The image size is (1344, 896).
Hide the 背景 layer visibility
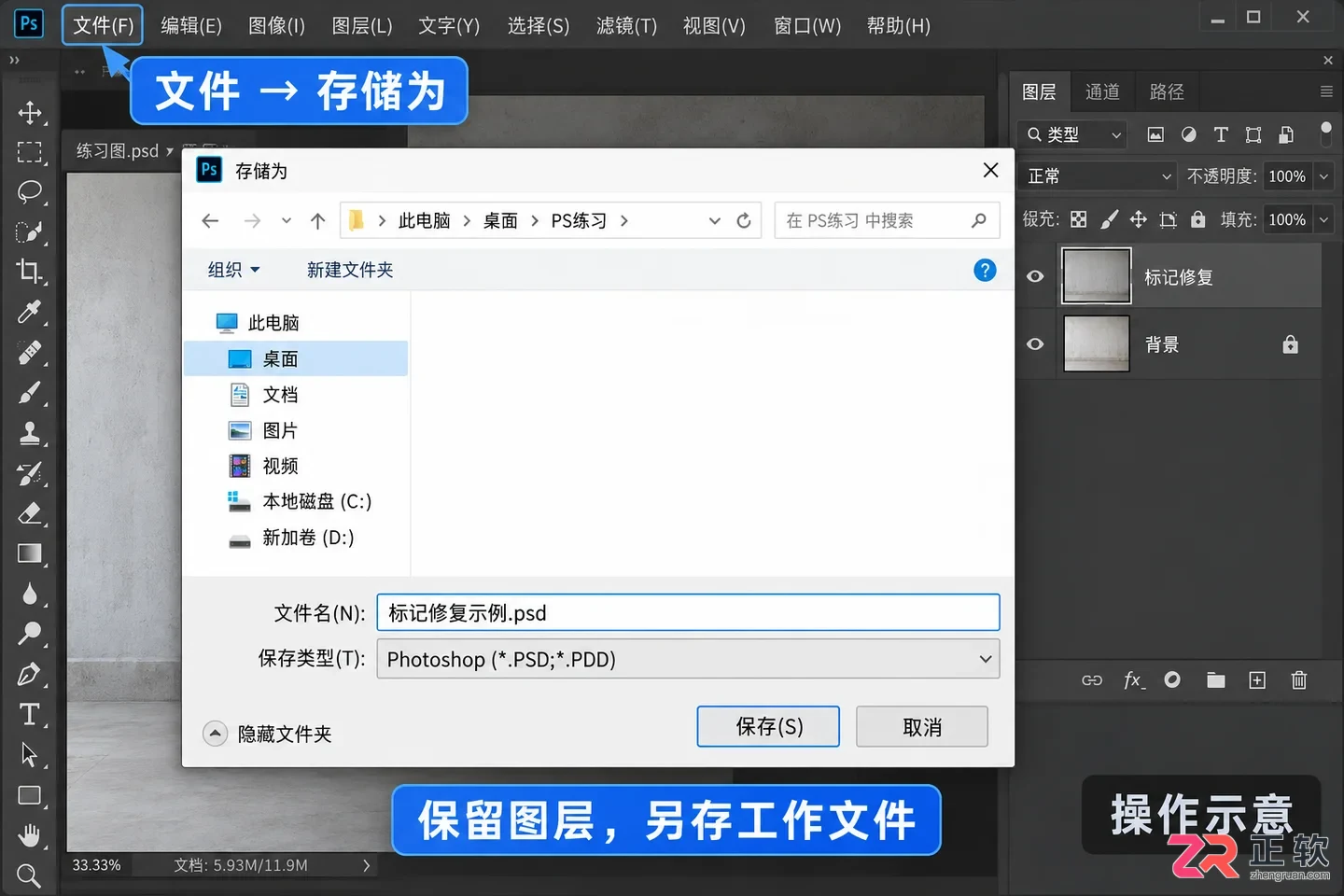(1035, 344)
